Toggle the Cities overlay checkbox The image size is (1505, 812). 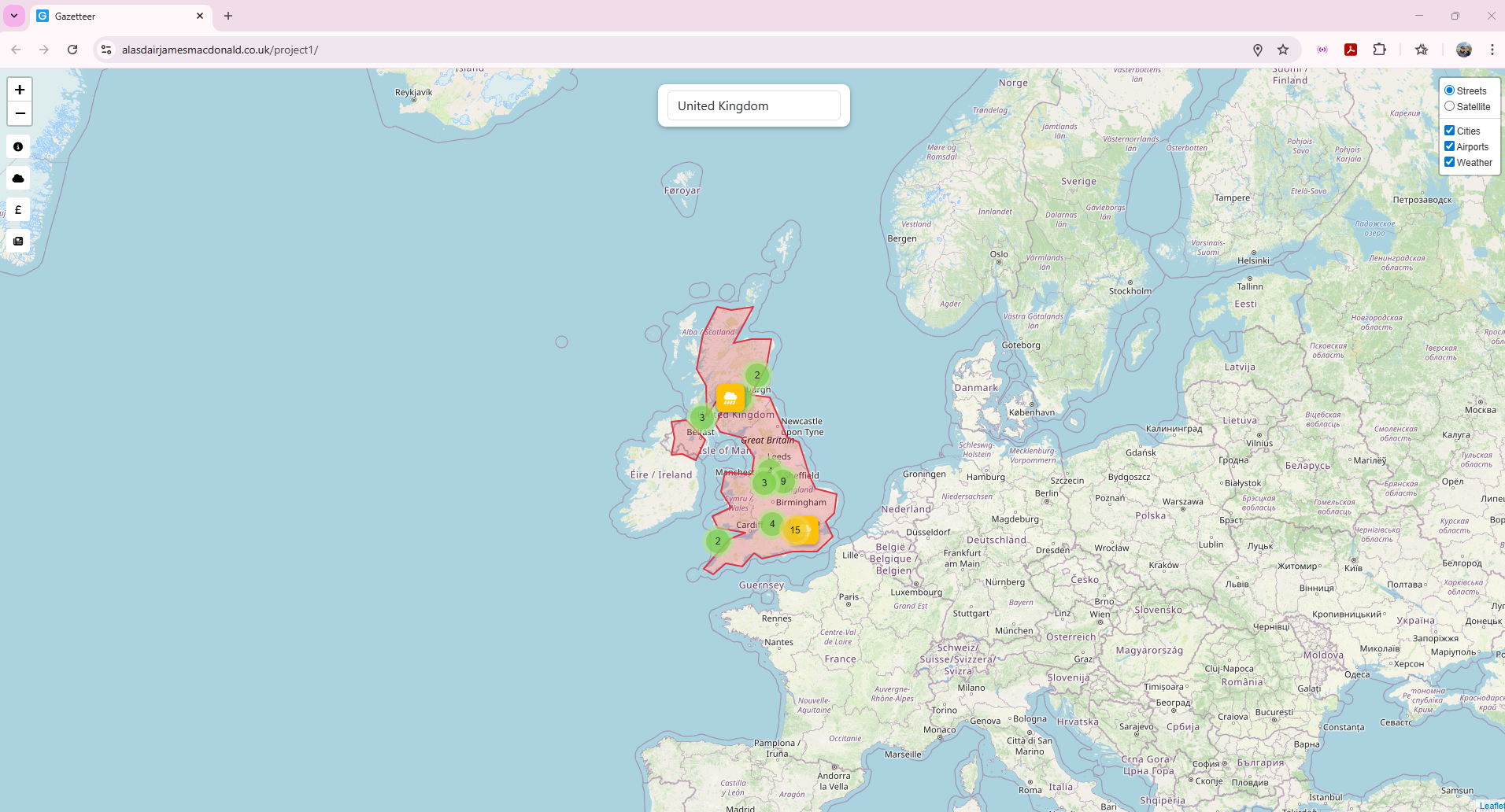[x=1449, y=131]
